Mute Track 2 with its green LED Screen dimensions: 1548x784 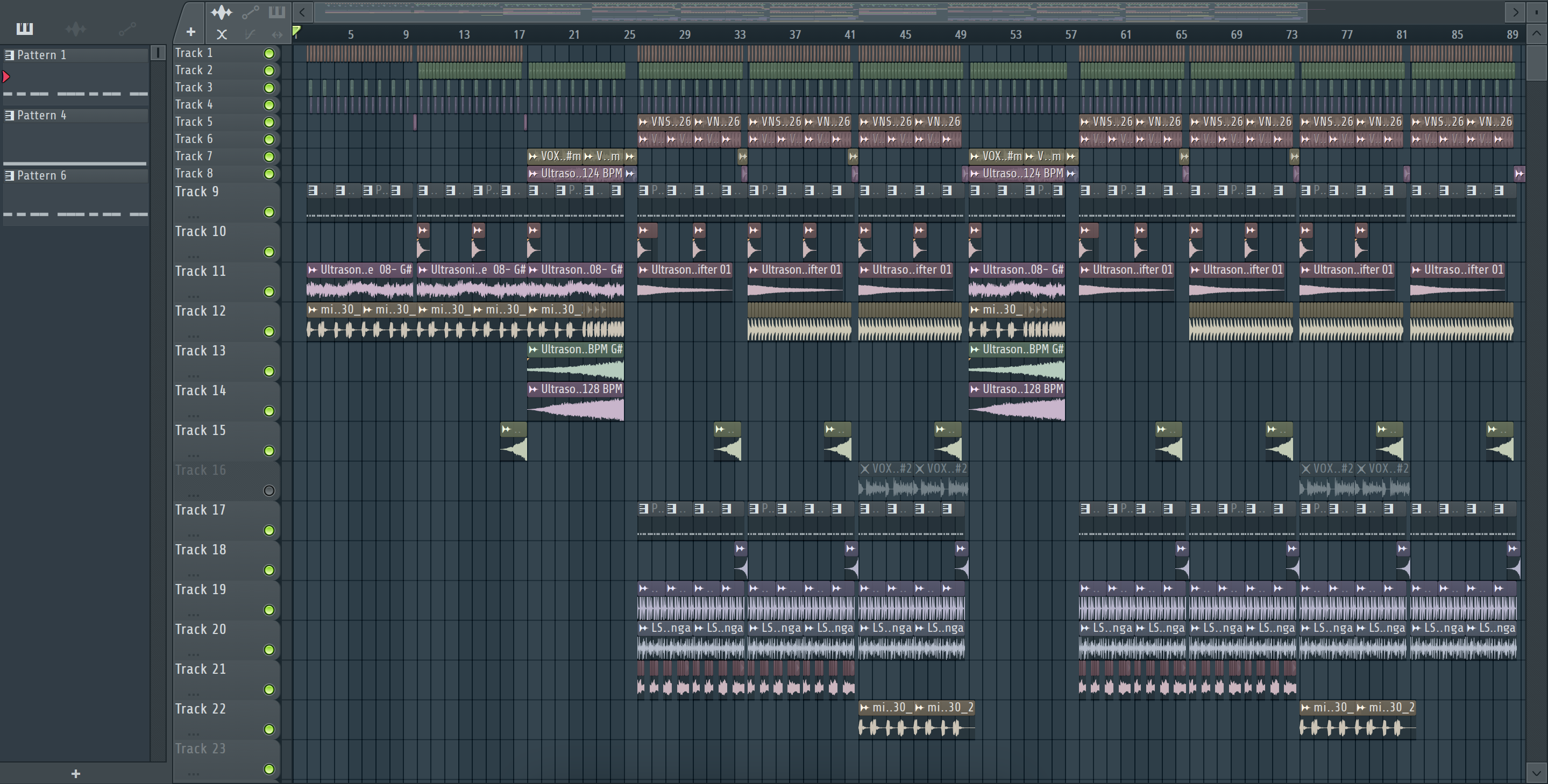(269, 70)
